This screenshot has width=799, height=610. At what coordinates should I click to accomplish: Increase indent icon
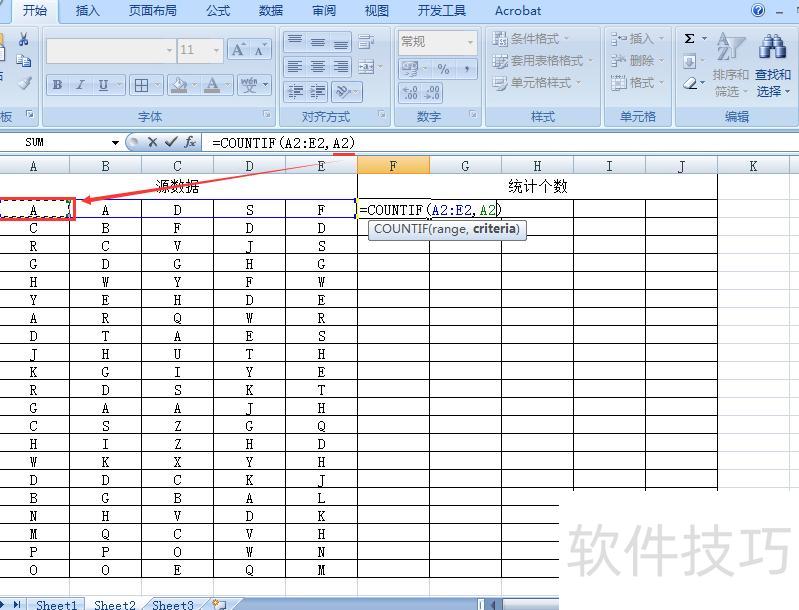click(x=317, y=92)
